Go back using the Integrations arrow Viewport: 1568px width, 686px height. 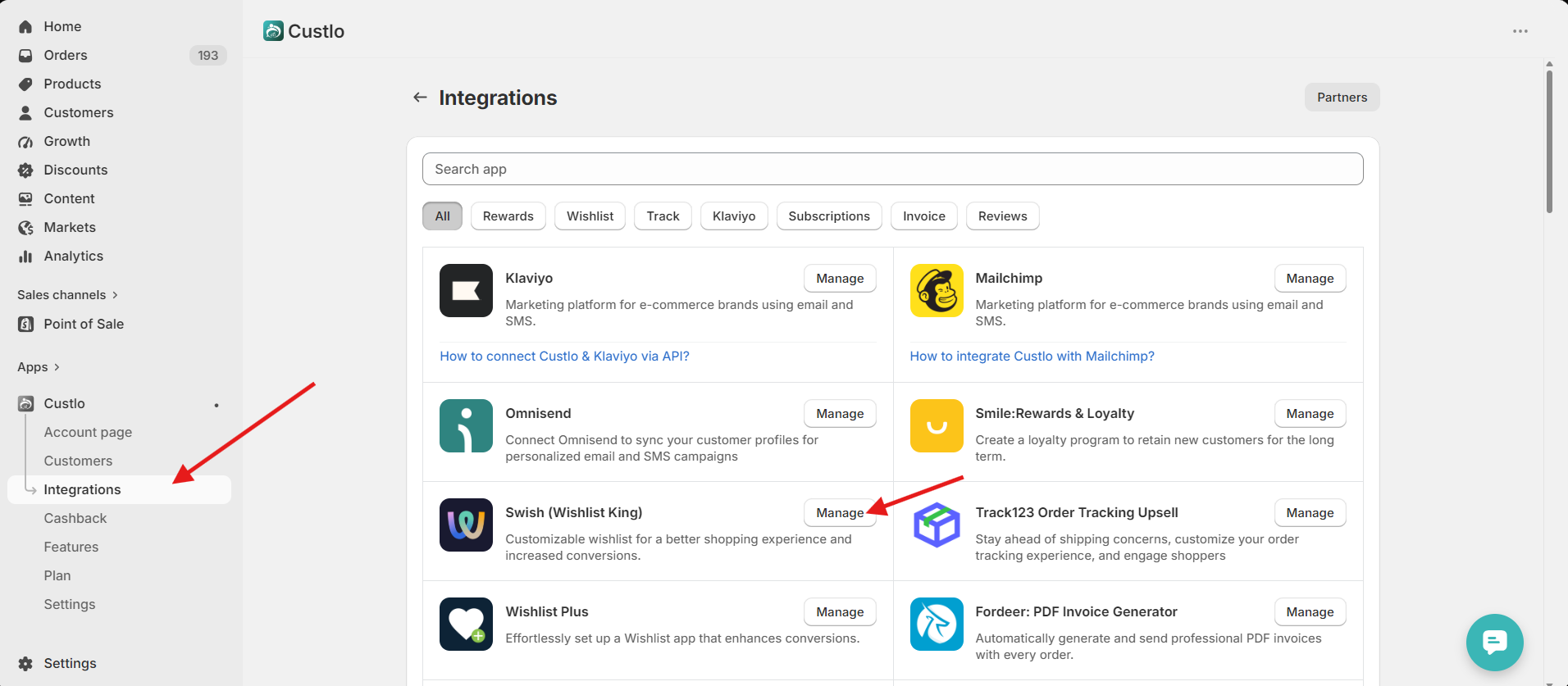coord(420,98)
